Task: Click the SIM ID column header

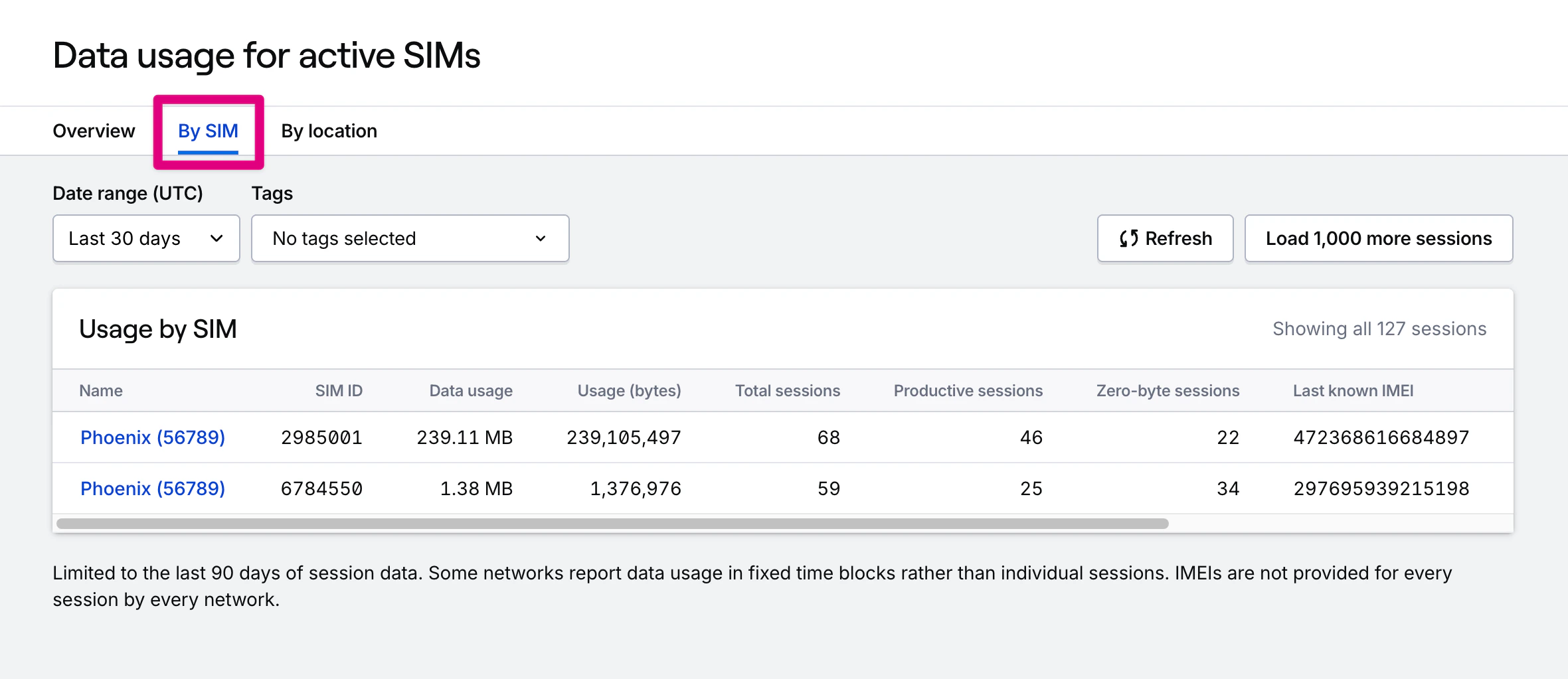Action: click(339, 390)
